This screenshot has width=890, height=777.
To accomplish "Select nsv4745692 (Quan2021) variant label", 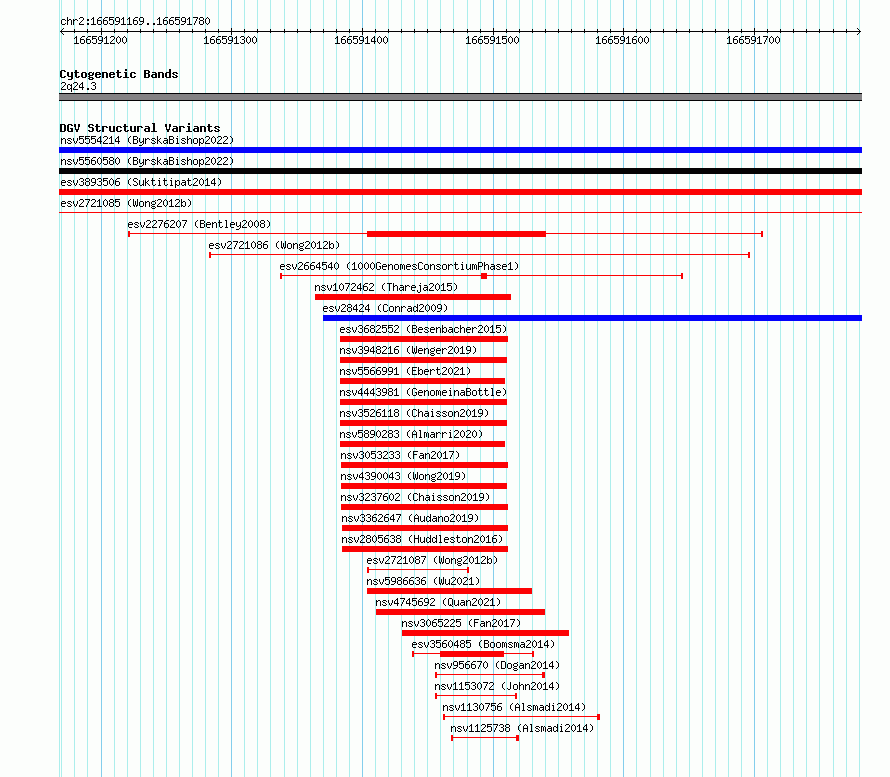I will point(438,602).
